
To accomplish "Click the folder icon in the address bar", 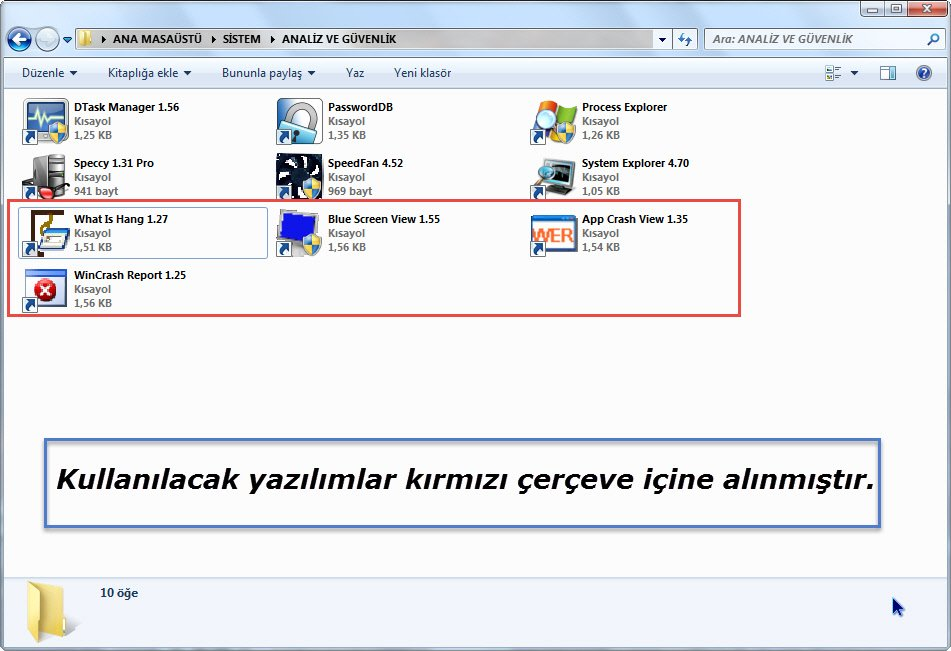I will [x=86, y=39].
